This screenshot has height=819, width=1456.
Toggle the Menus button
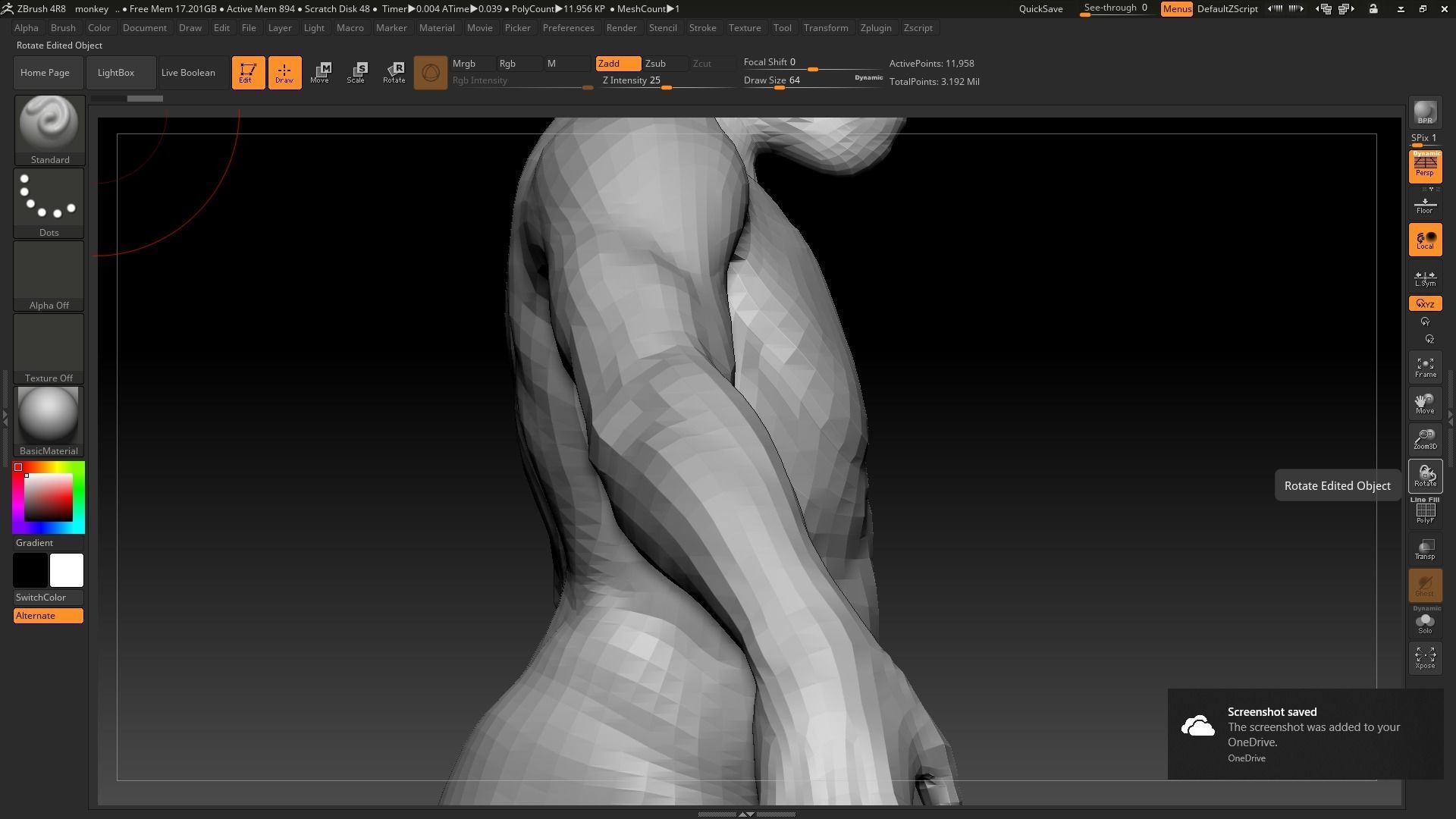[1177, 9]
